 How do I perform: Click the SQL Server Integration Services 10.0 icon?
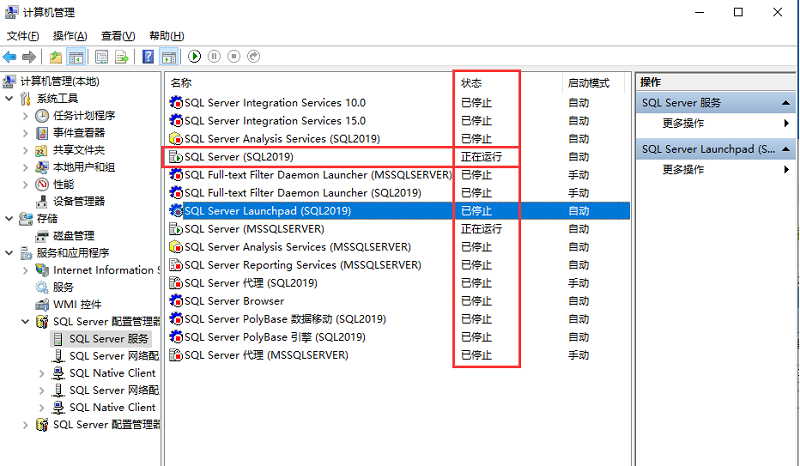(x=176, y=103)
